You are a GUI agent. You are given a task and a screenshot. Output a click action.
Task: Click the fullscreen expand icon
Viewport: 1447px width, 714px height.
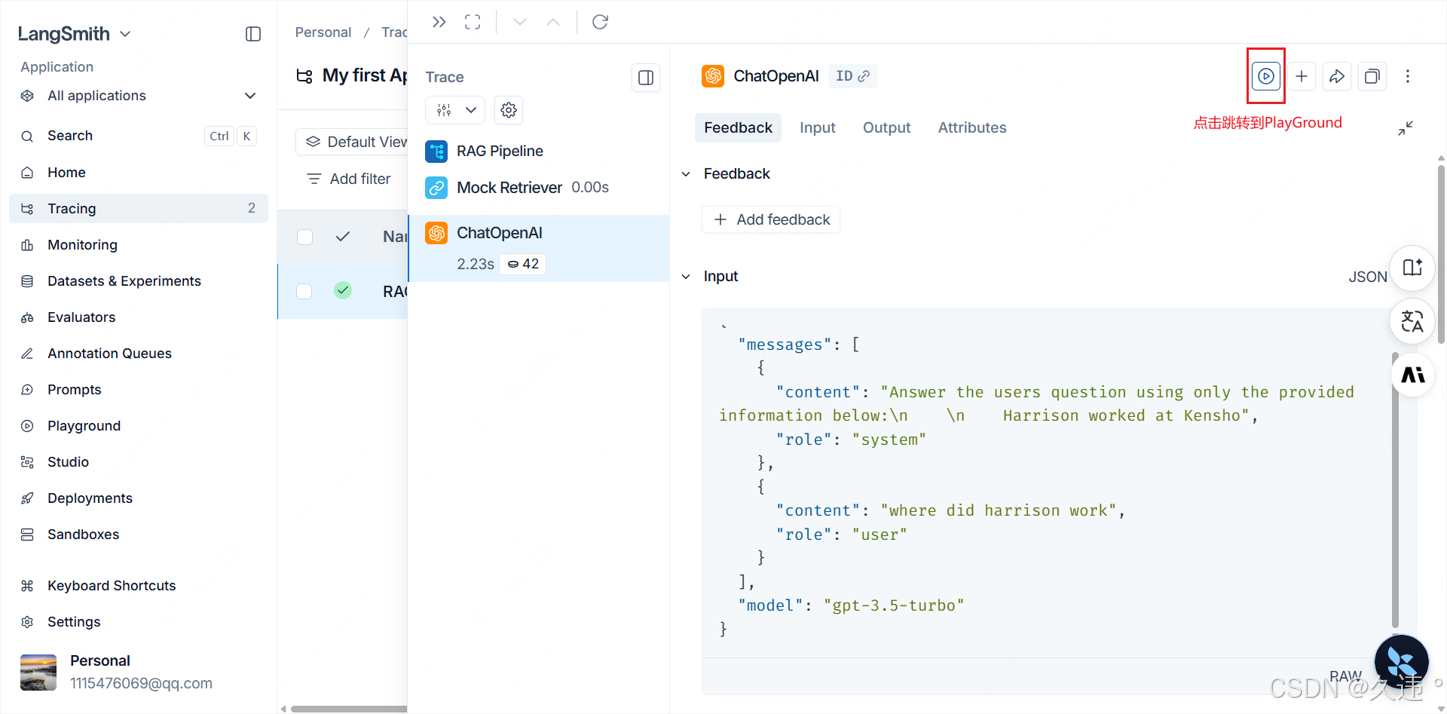pyautogui.click(x=473, y=22)
